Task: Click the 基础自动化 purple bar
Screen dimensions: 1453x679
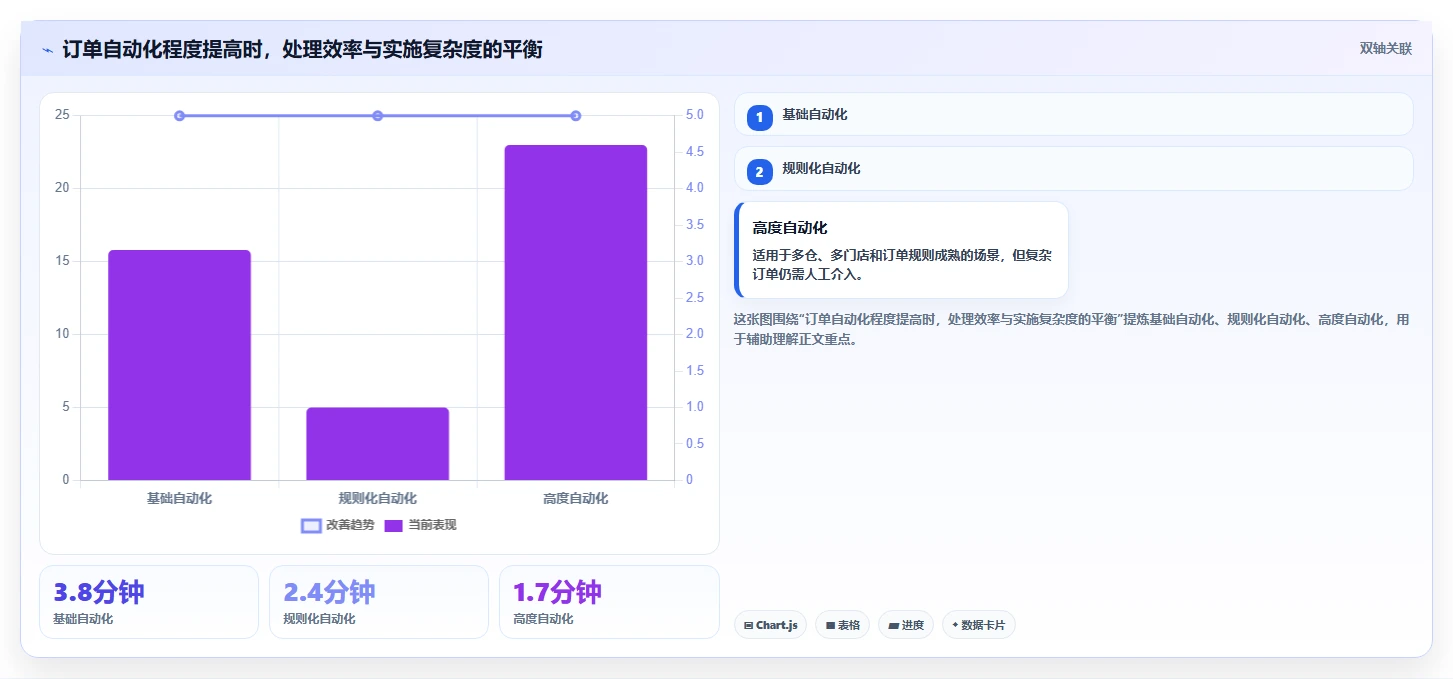Action: pos(179,365)
